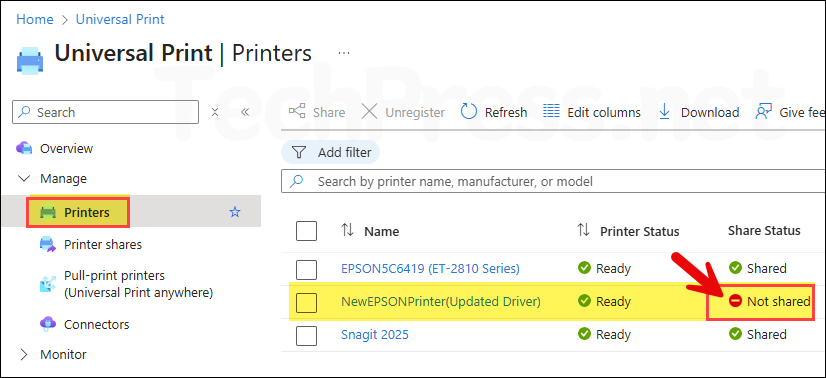The image size is (826, 378).
Task: Click Add filter button
Action: (330, 153)
